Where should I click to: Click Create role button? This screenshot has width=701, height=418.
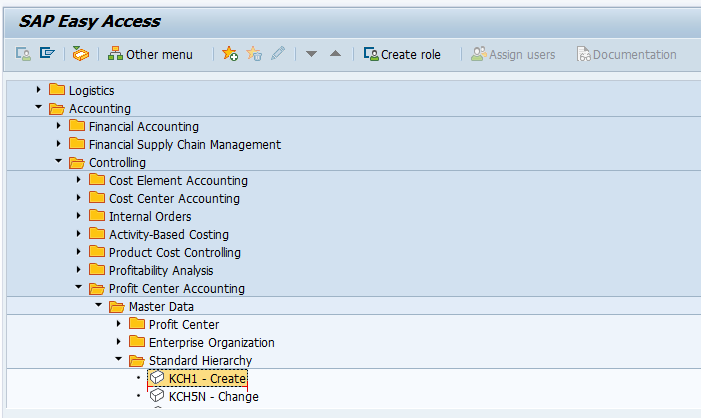[402, 54]
